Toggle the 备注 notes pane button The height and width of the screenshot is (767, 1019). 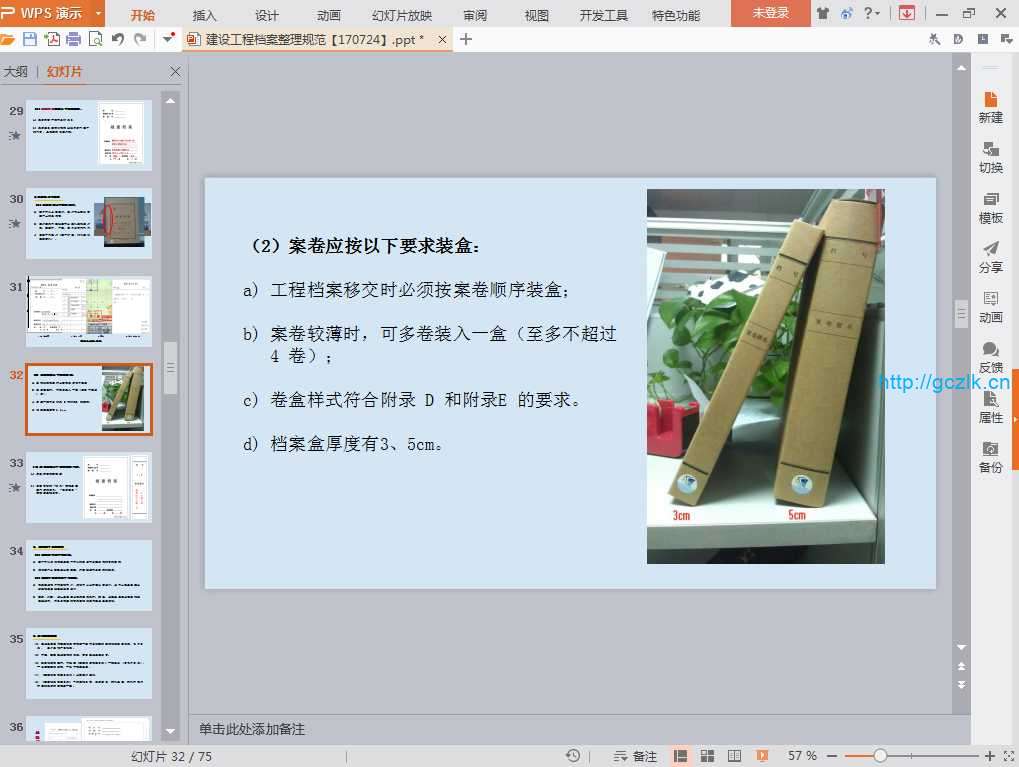(636, 756)
